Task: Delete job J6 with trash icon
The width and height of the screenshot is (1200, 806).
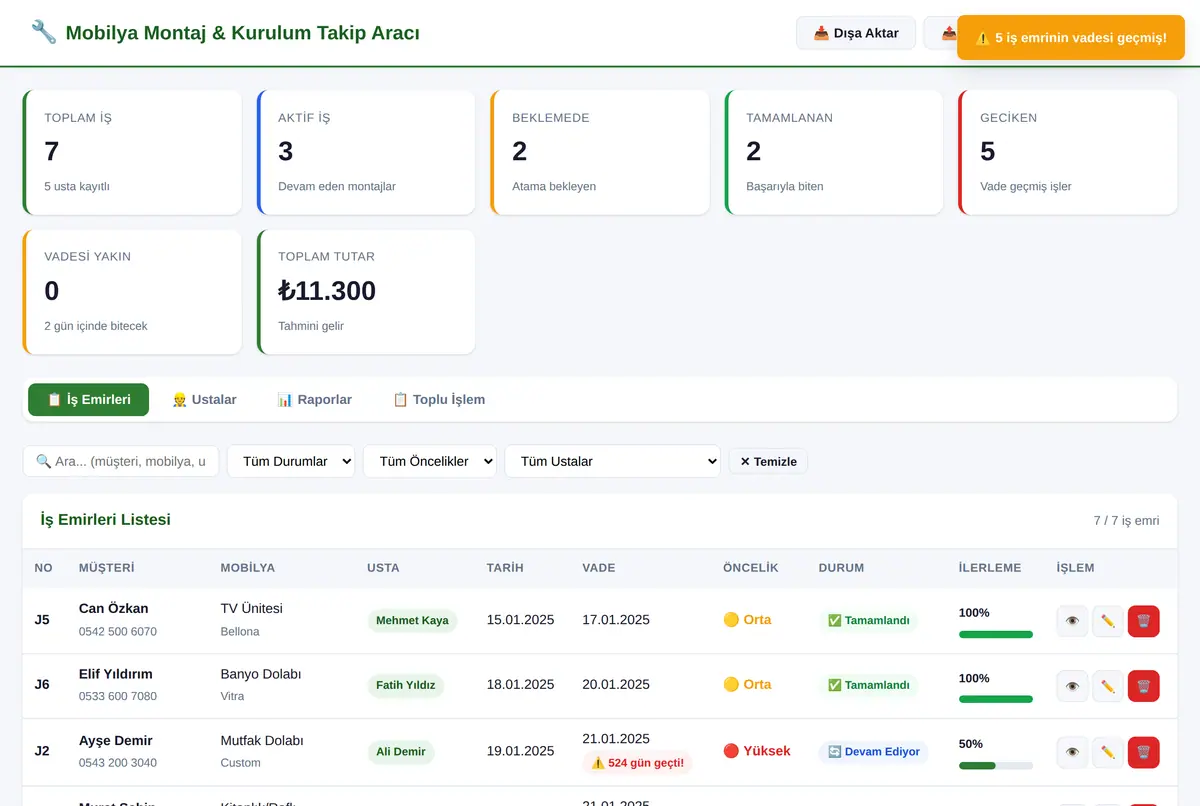Action: pyautogui.click(x=1144, y=686)
